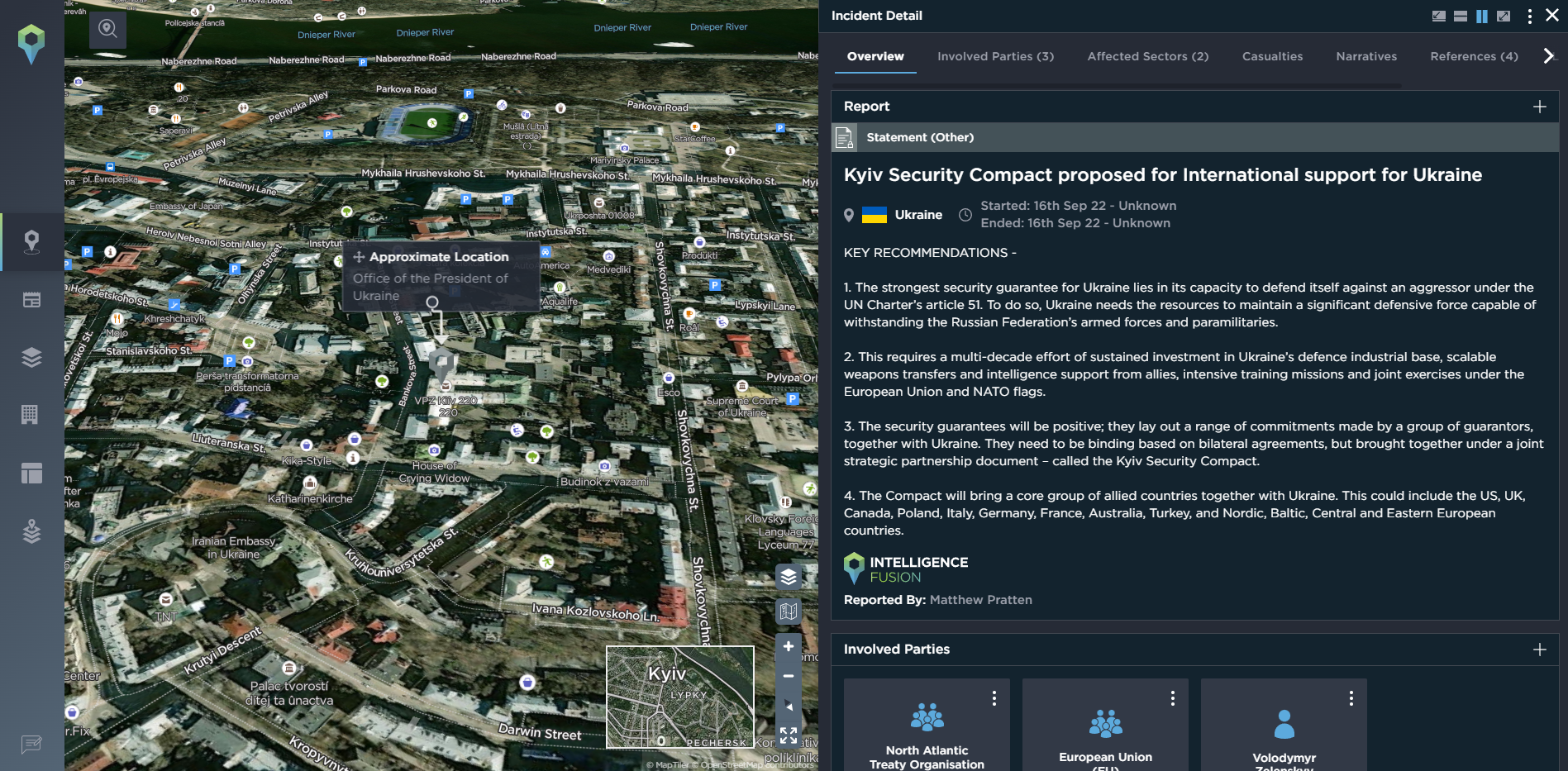Screen dimensions: 1568x771
Task: Switch to horizontal split layout icon
Action: tap(1461, 16)
